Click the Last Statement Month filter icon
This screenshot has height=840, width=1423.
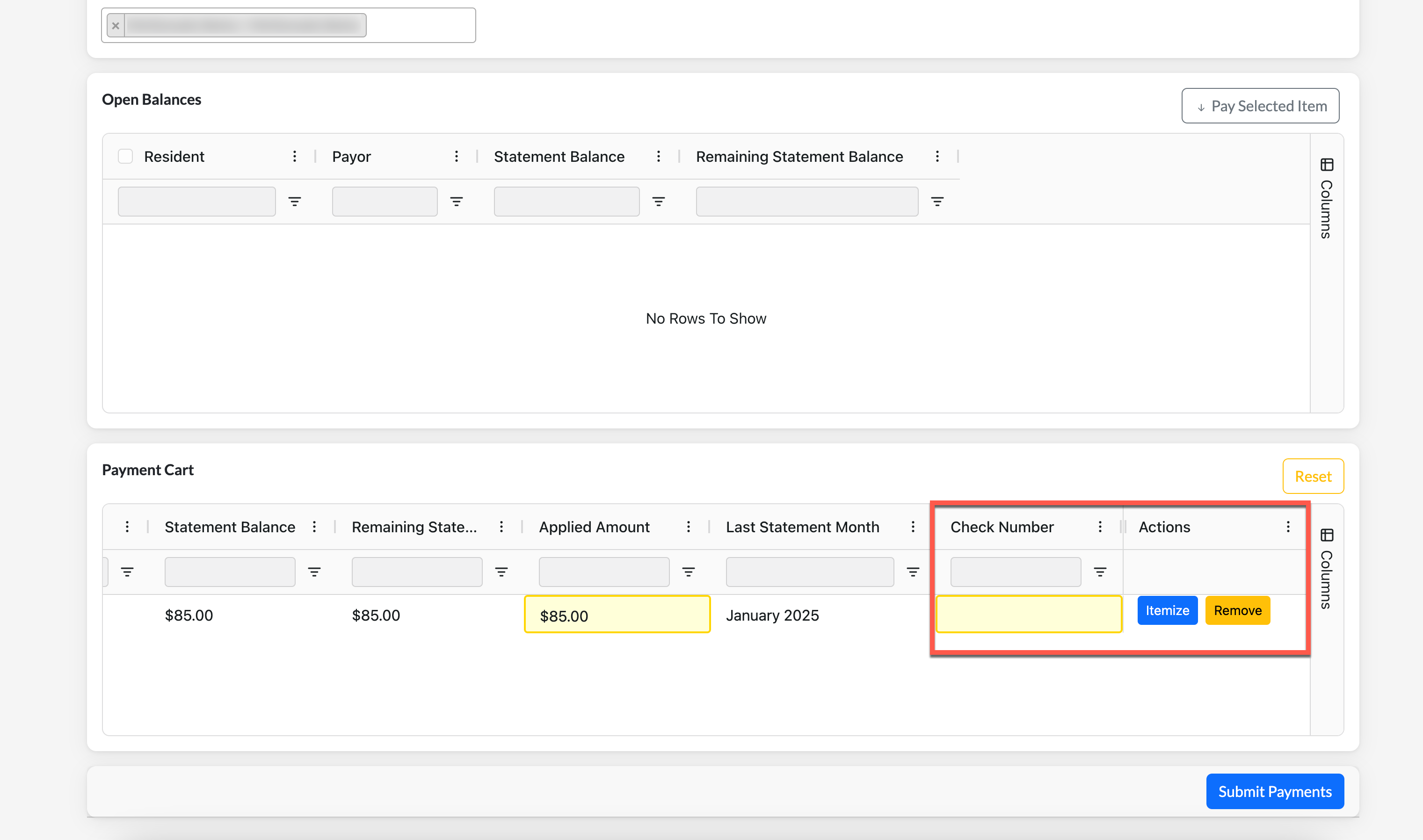tap(913, 572)
